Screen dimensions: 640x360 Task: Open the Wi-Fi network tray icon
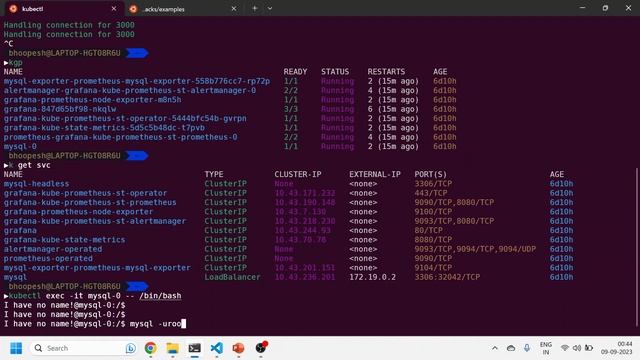pos(564,348)
